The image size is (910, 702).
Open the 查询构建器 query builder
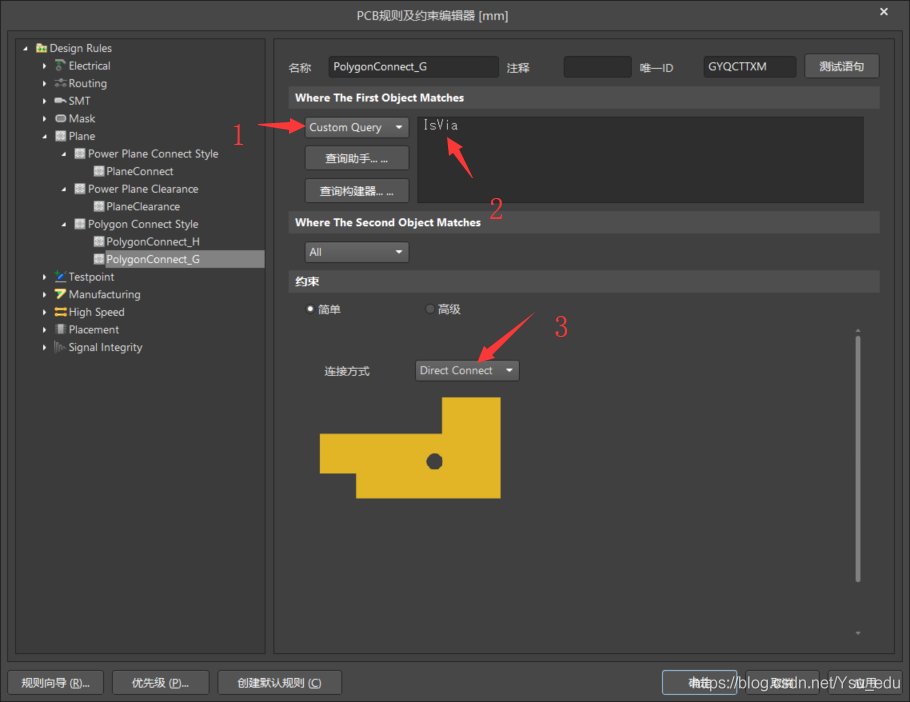pyautogui.click(x=356, y=191)
